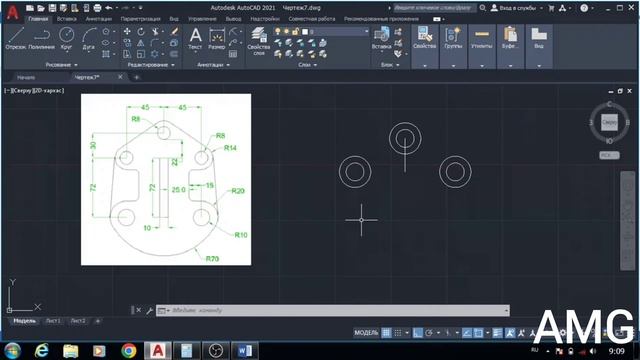
Task: Toggle layer on/off lightbulb in layer dropdown
Action: coord(278,31)
